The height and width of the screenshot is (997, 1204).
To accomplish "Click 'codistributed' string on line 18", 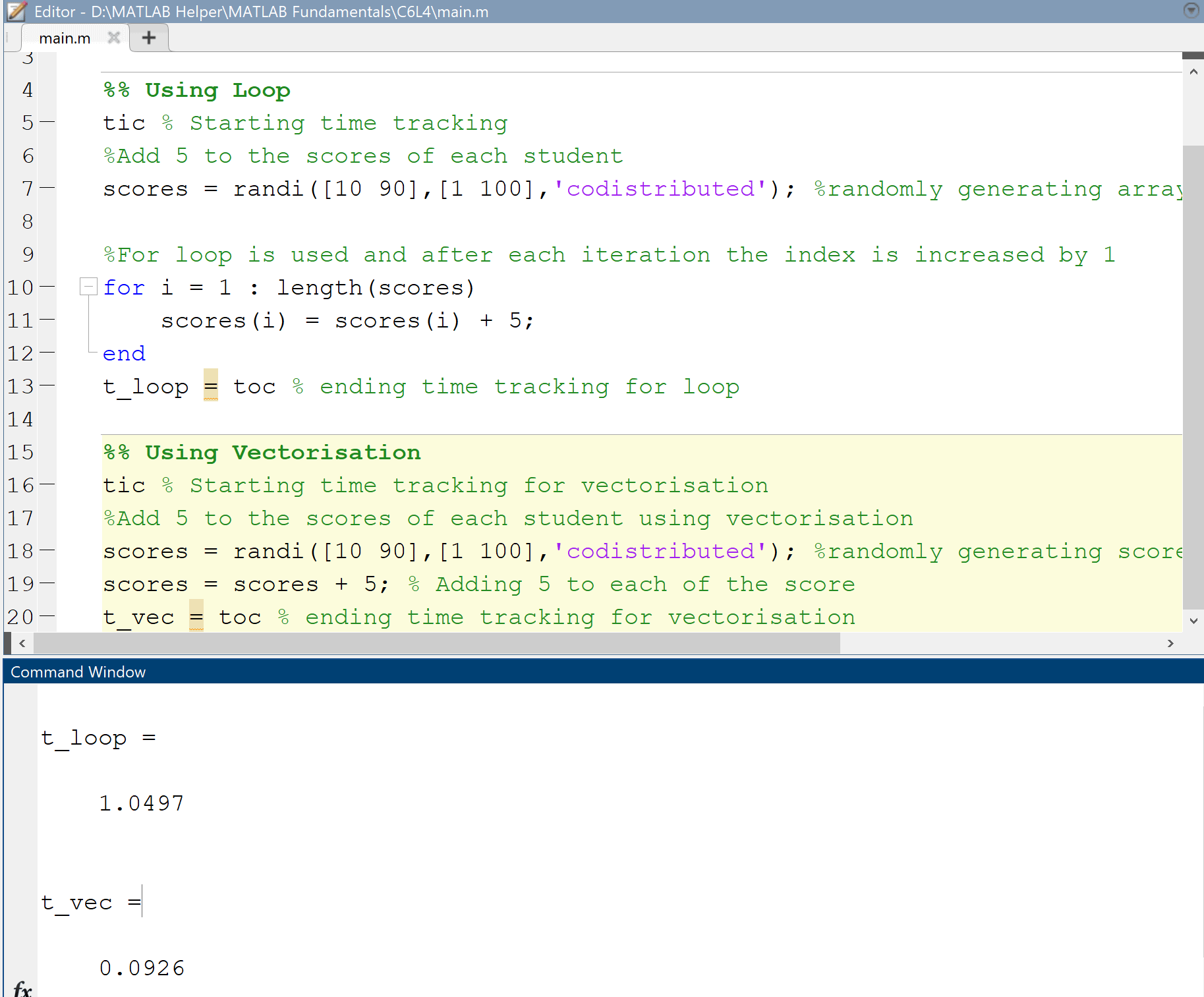I will (660, 552).
